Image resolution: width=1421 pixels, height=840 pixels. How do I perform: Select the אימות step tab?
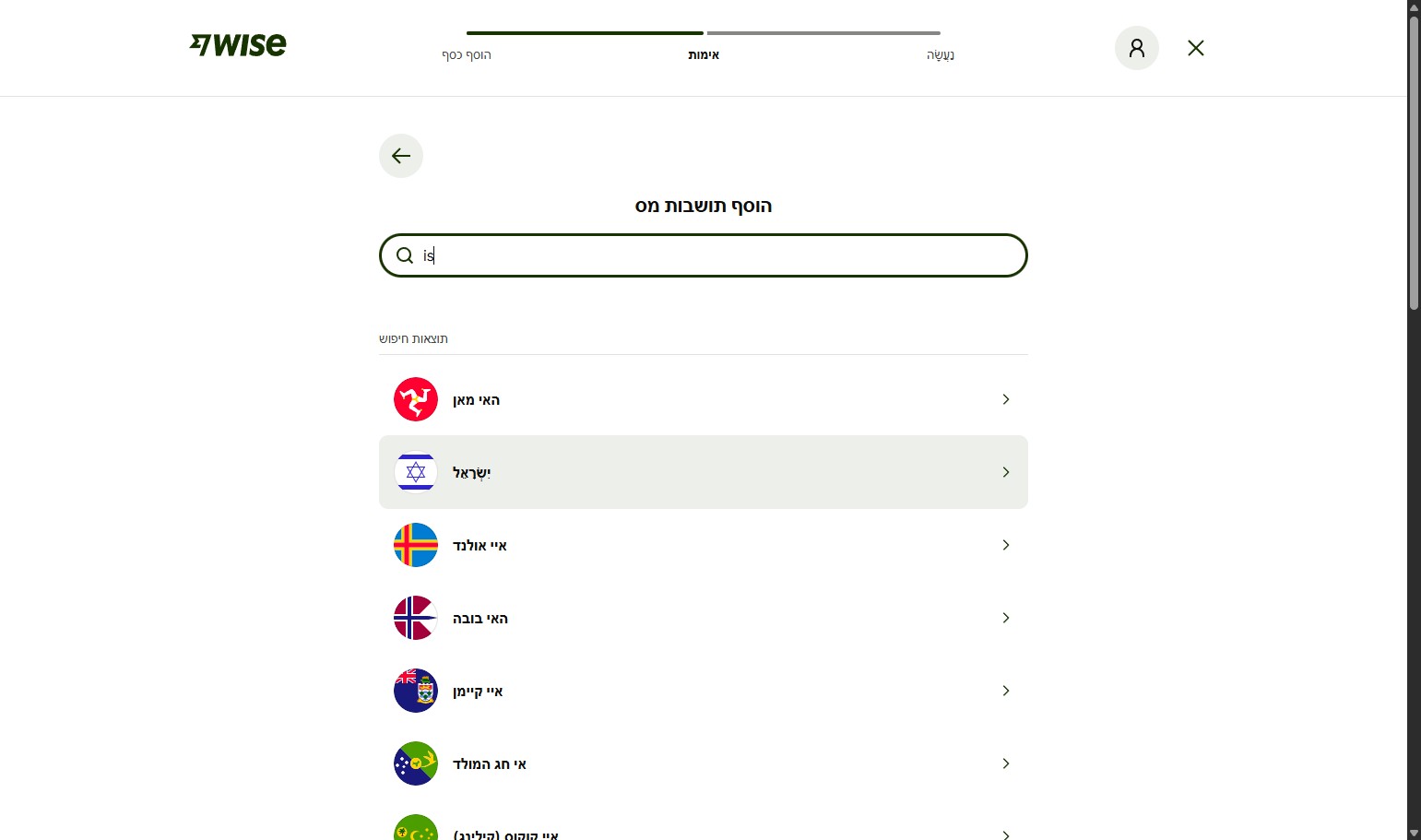704,54
